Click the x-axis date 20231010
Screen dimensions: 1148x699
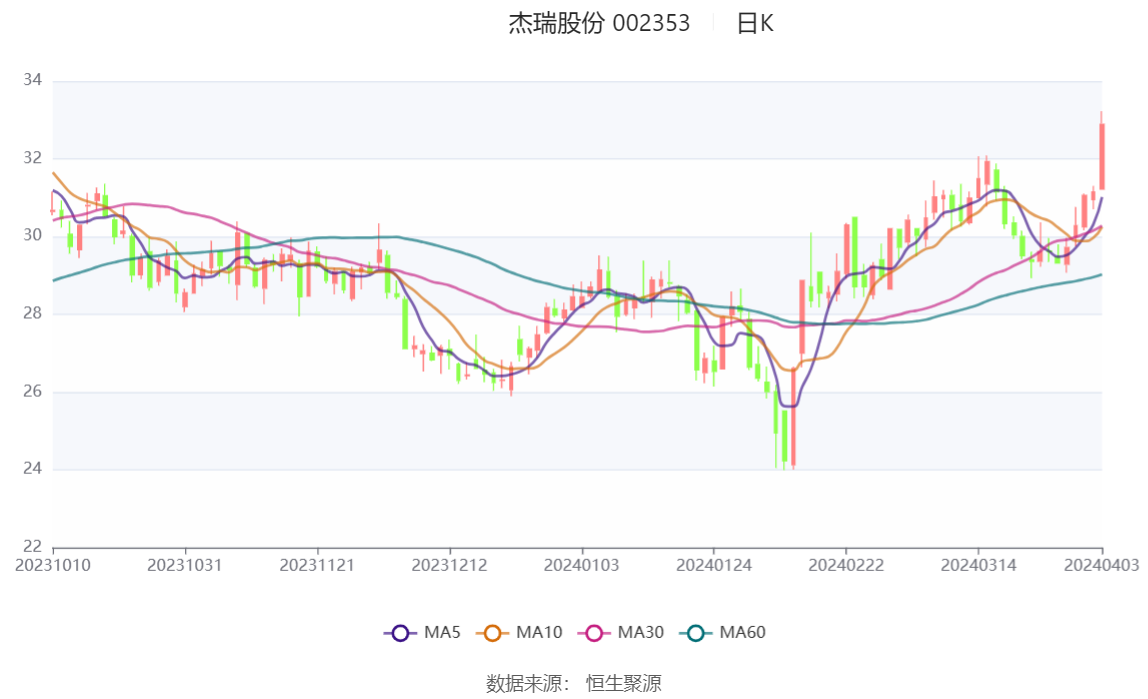pos(53,565)
